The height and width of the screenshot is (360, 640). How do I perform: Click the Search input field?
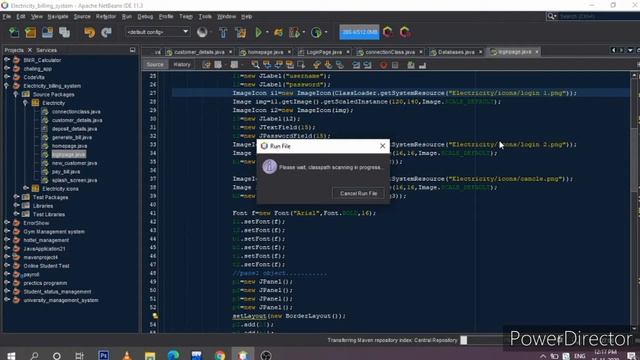pos(598,16)
